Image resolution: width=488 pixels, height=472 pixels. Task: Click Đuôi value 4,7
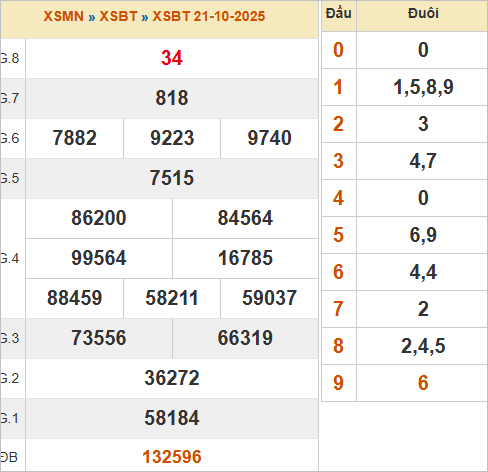[x=423, y=162]
